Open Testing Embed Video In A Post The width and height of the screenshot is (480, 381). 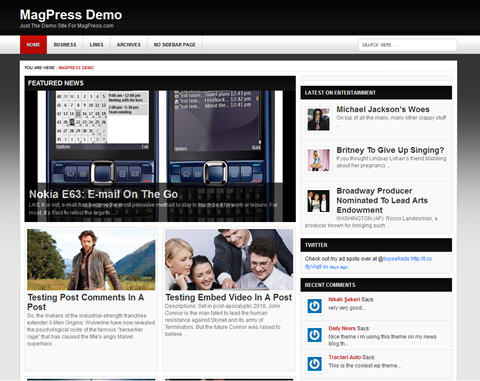229,297
